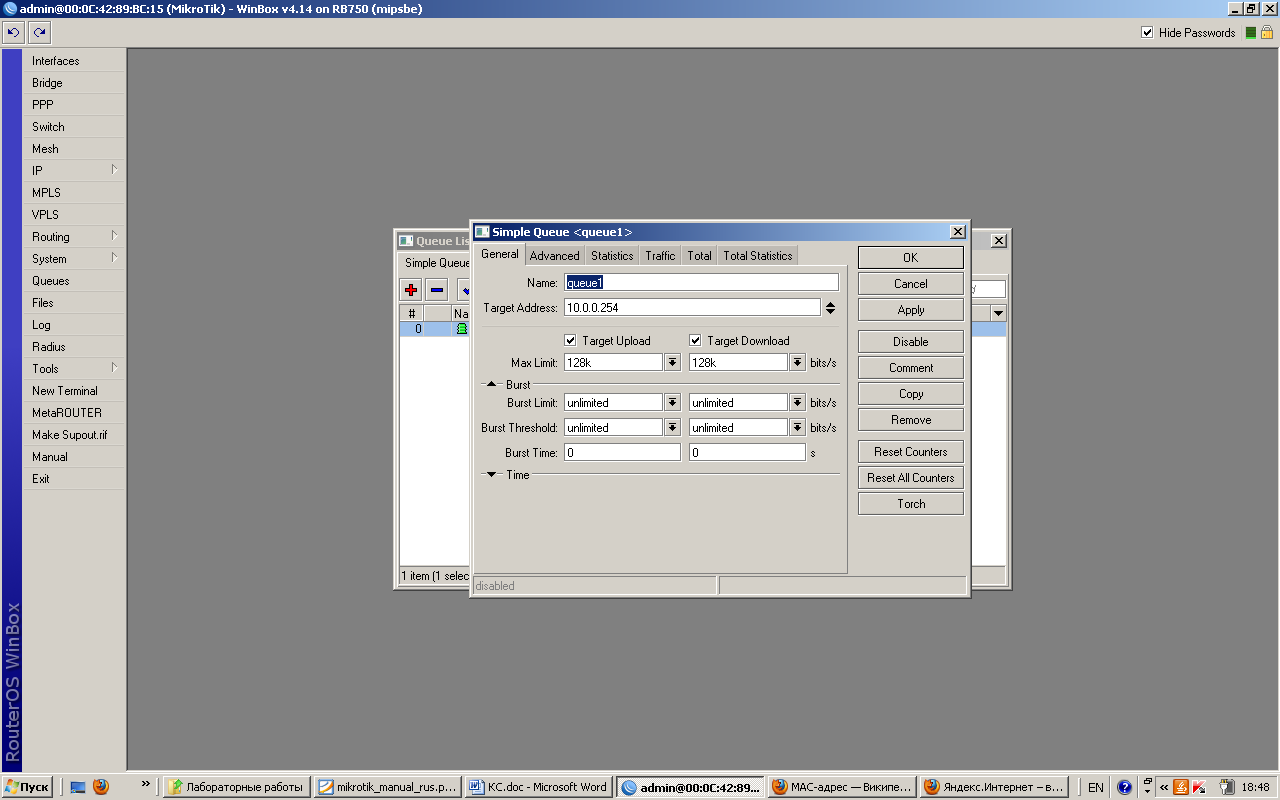Viewport: 1280px width, 800px height.
Task: Click the Torch button
Action: pos(910,504)
